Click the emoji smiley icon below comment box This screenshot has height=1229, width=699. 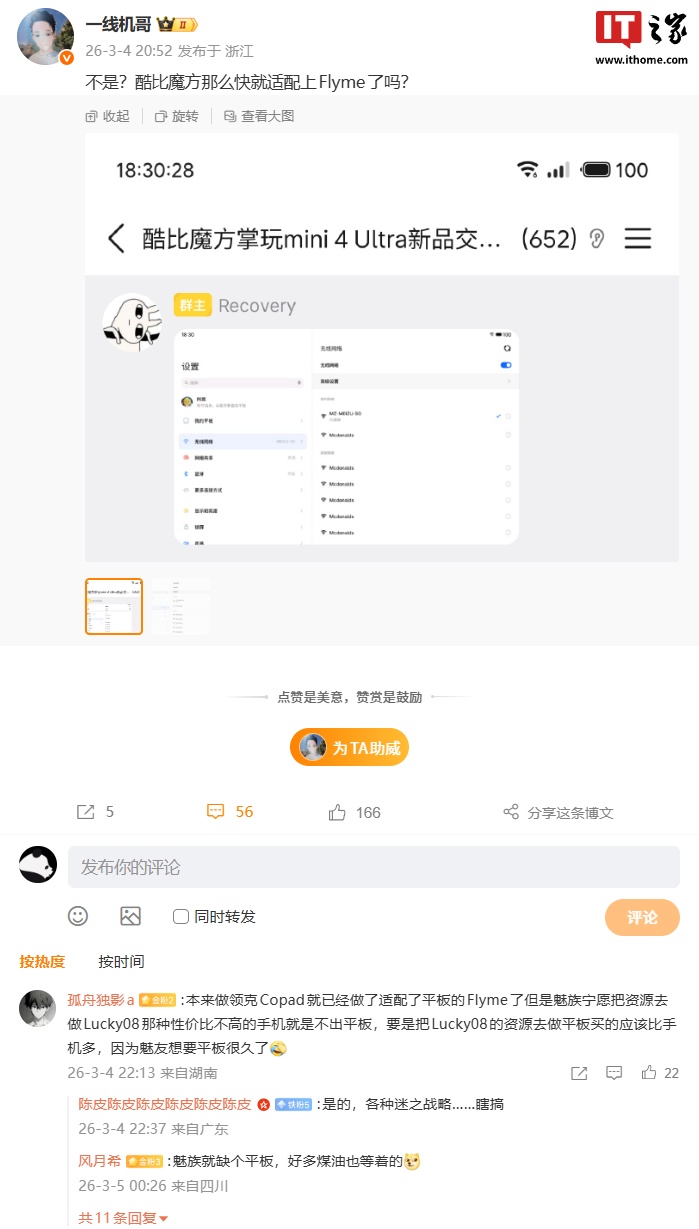[78, 916]
